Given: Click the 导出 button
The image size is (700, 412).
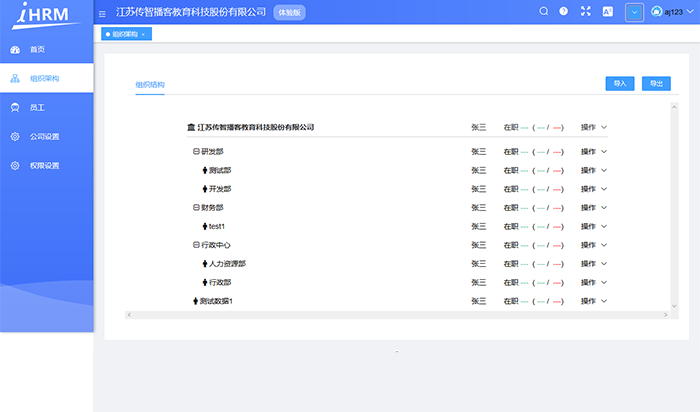Looking at the screenshot, I should (x=655, y=84).
